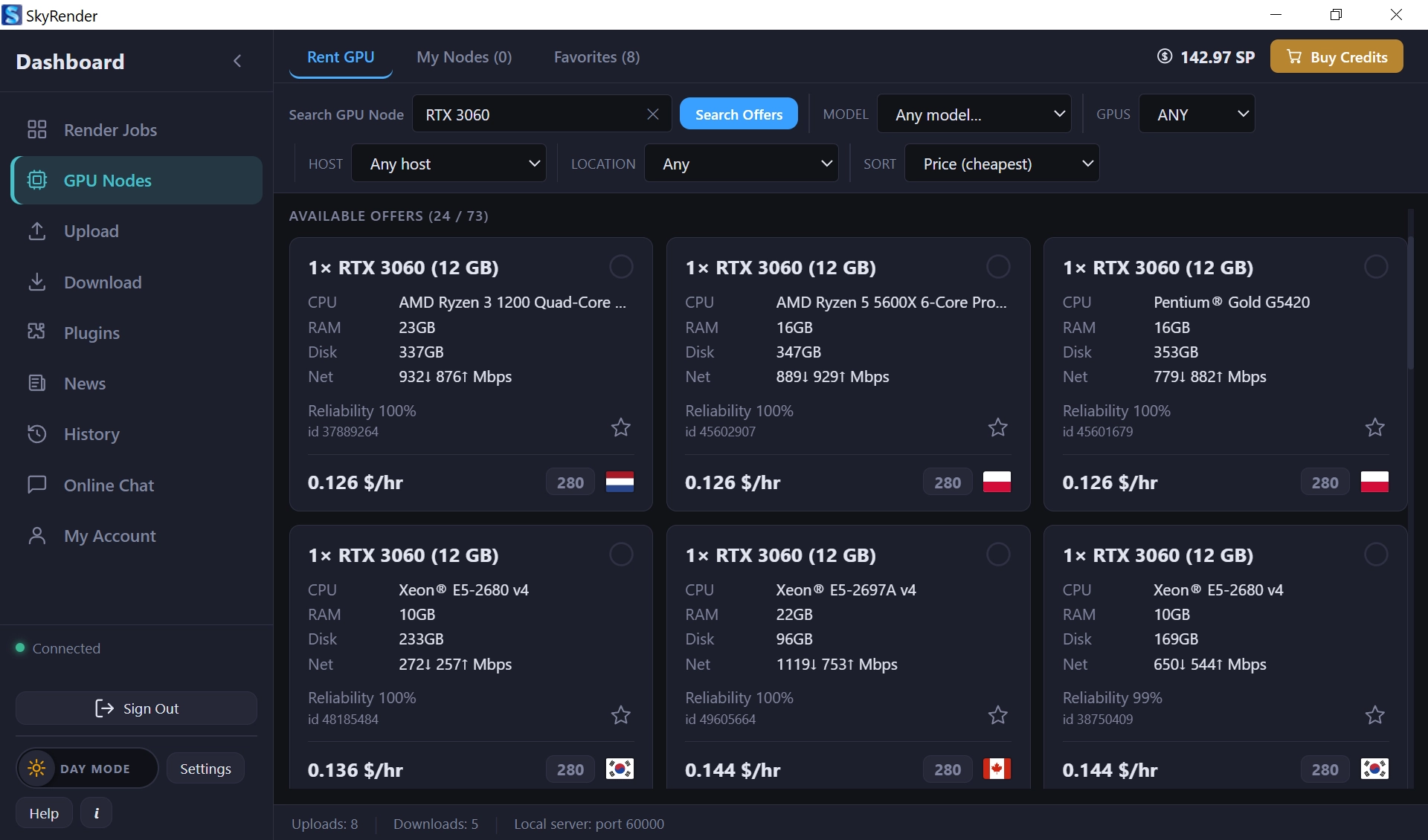Viewport: 1428px width, 840px height.
Task: Favorite the Xeon E5-2697A v4 offer
Action: point(997,715)
